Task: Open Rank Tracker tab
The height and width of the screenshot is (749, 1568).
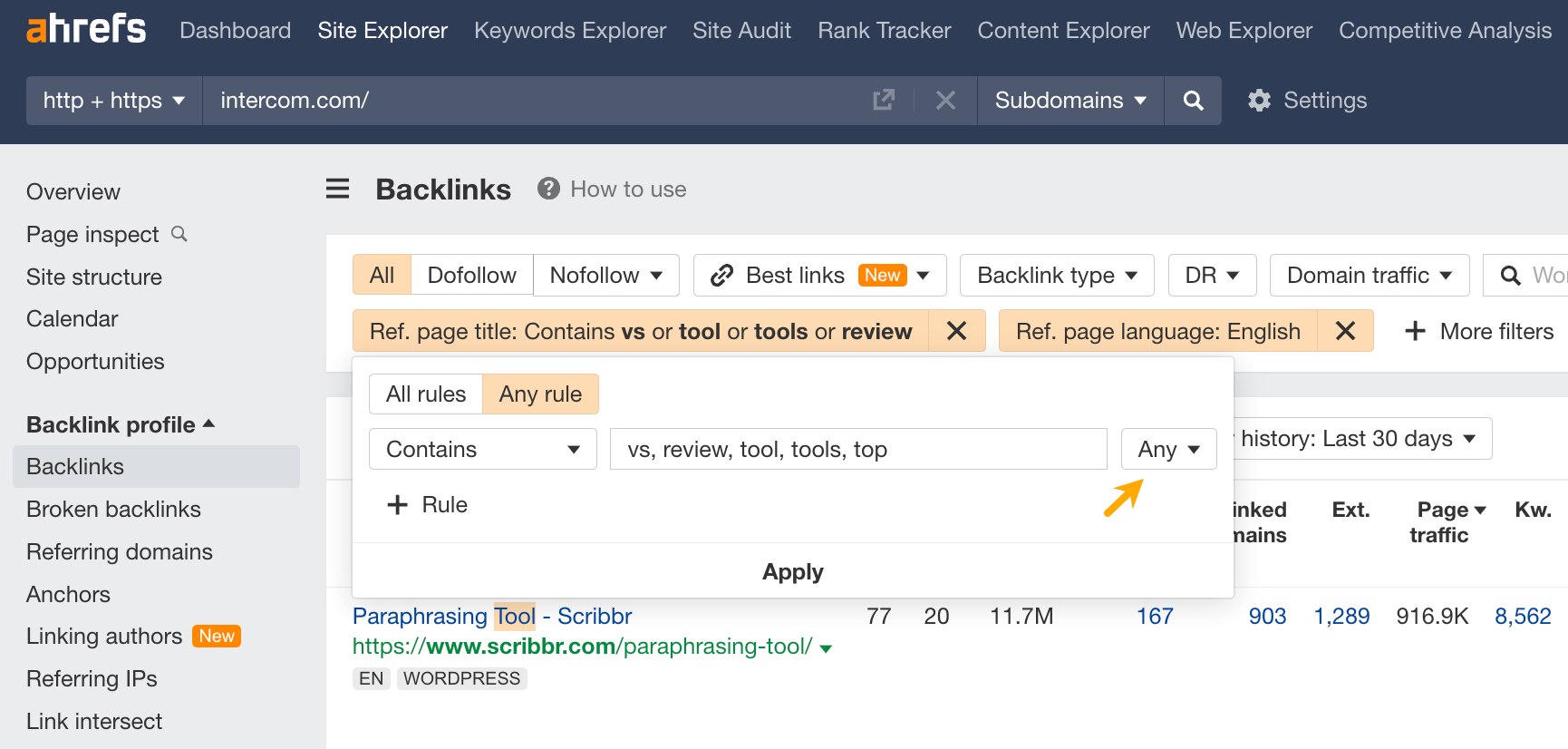Action: [x=884, y=30]
